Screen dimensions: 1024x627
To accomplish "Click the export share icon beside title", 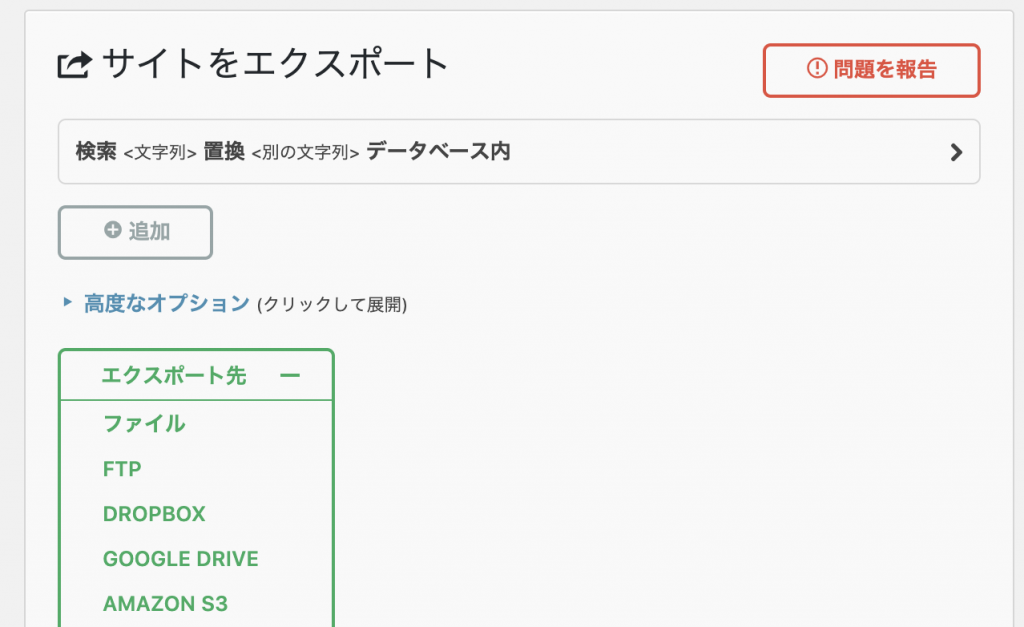I will click(74, 65).
